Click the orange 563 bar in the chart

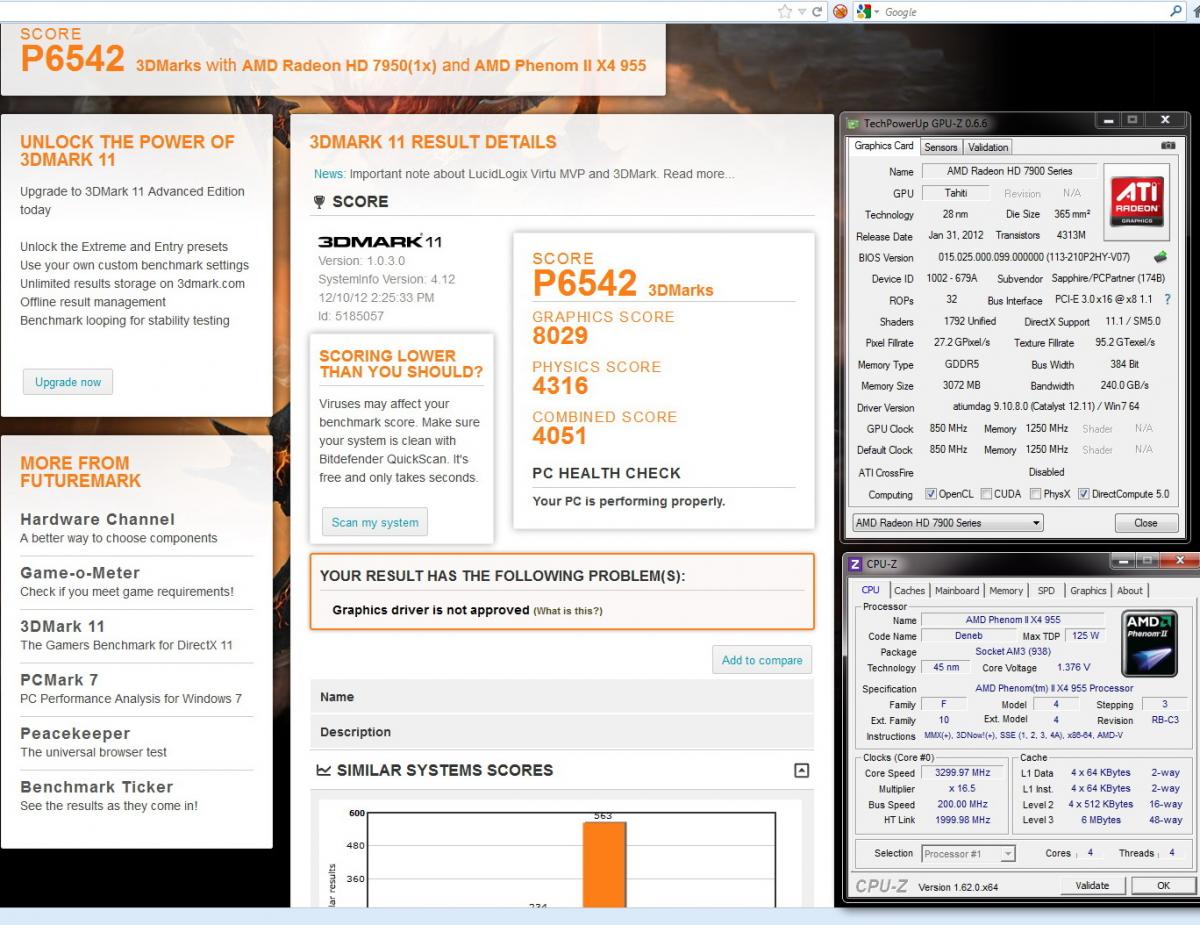(604, 864)
